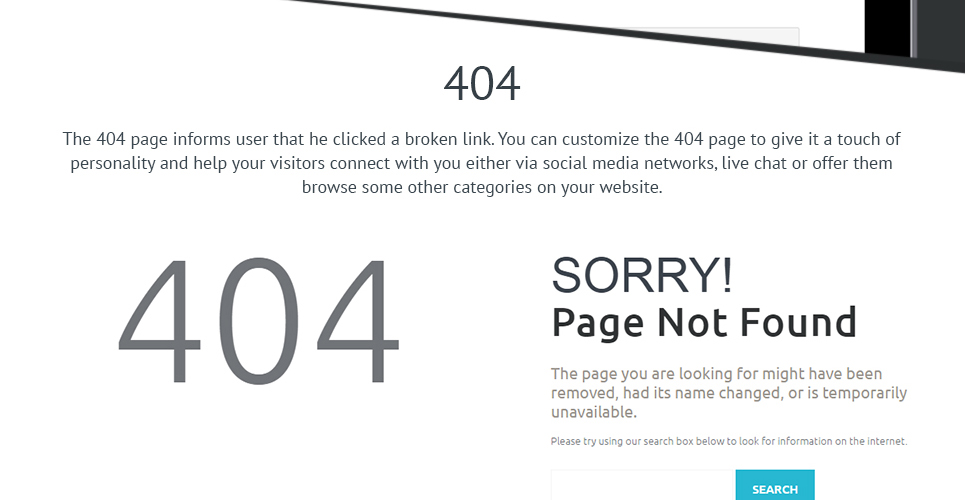
Task: Click the blue SEARCH button
Action: (775, 485)
